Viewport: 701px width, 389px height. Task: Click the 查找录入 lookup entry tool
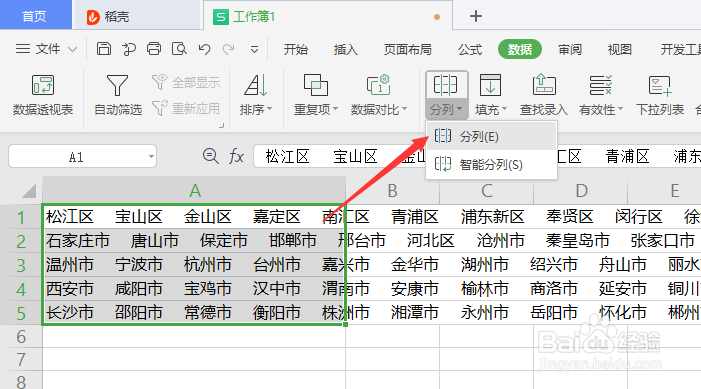[544, 95]
